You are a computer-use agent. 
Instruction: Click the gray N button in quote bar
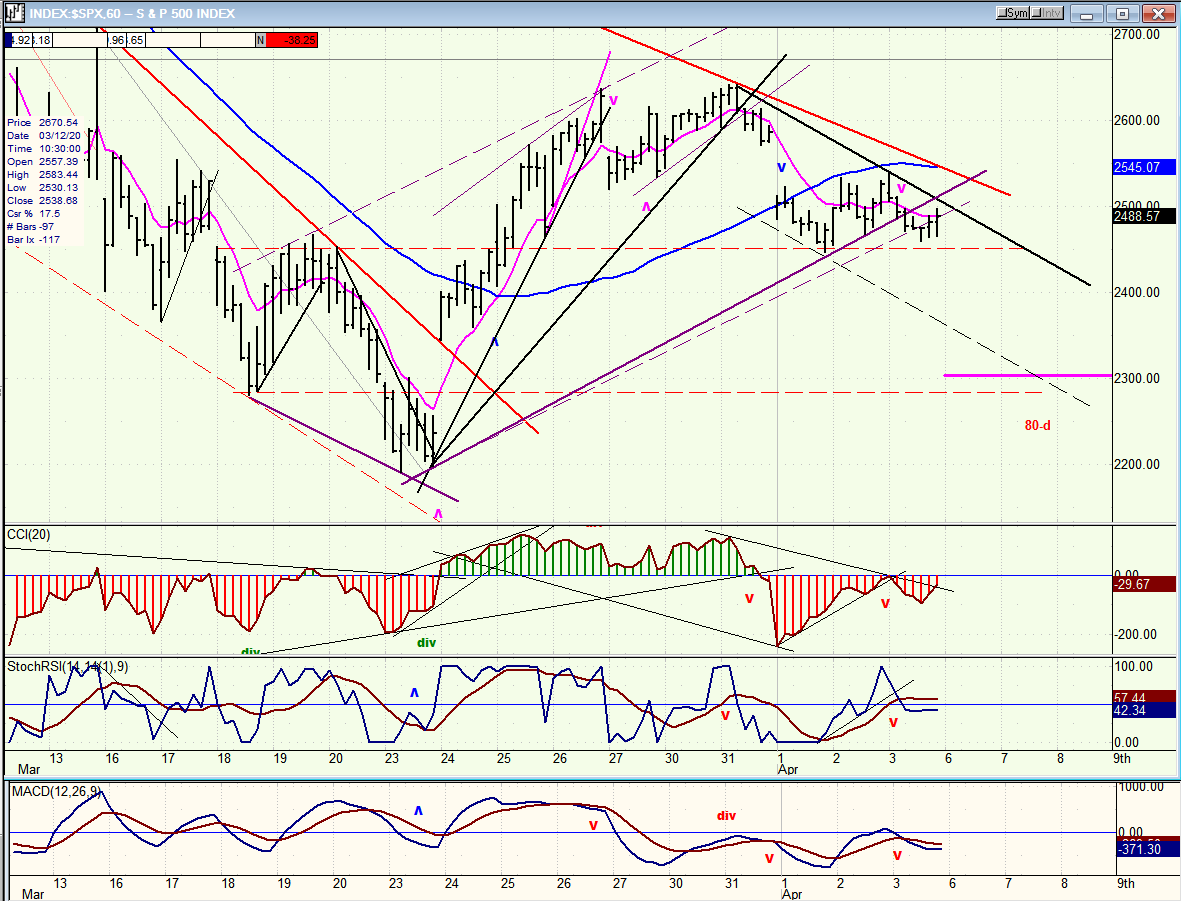click(261, 40)
